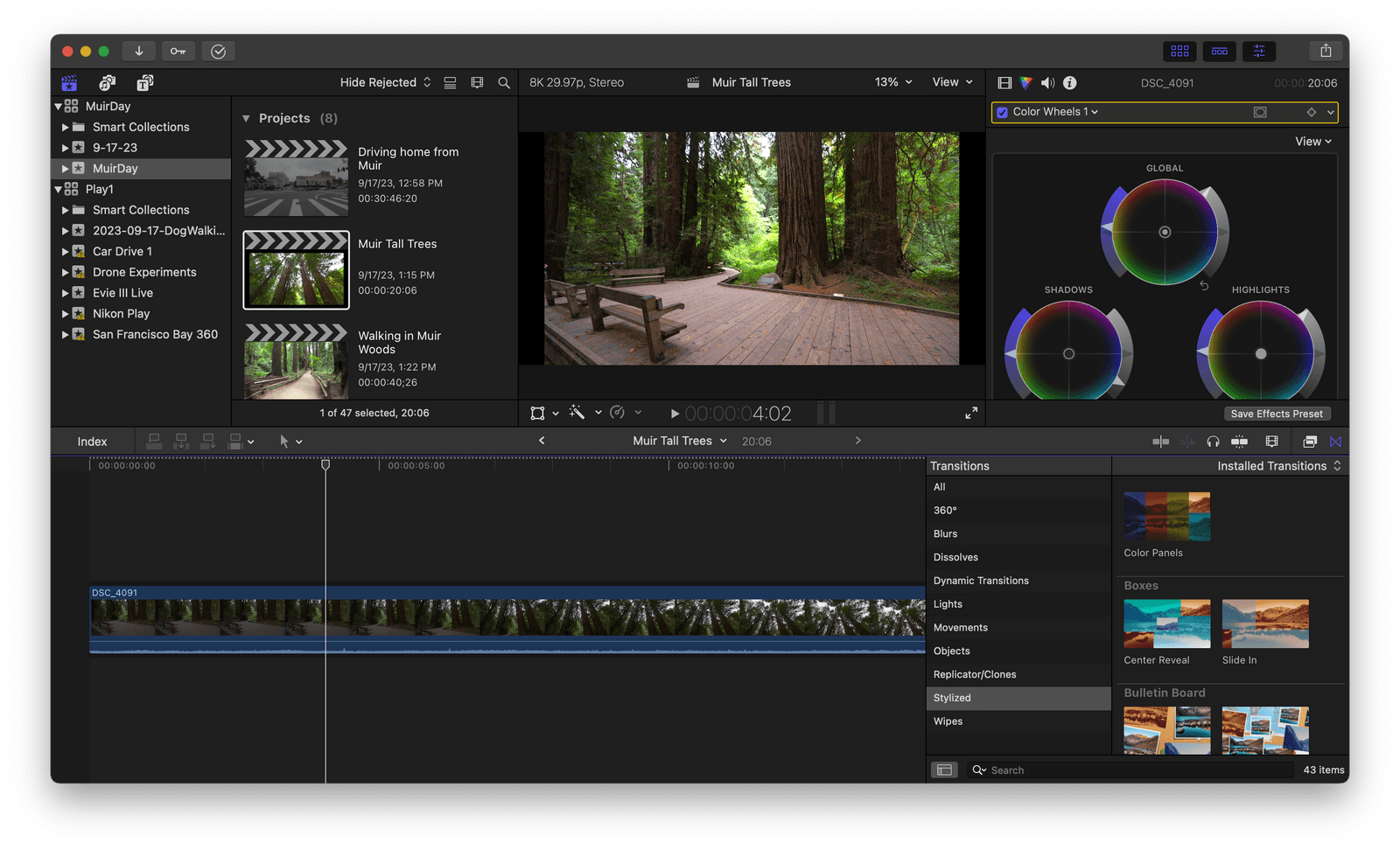
Task: Open viewer zoom 13% dropdown
Action: click(893, 82)
